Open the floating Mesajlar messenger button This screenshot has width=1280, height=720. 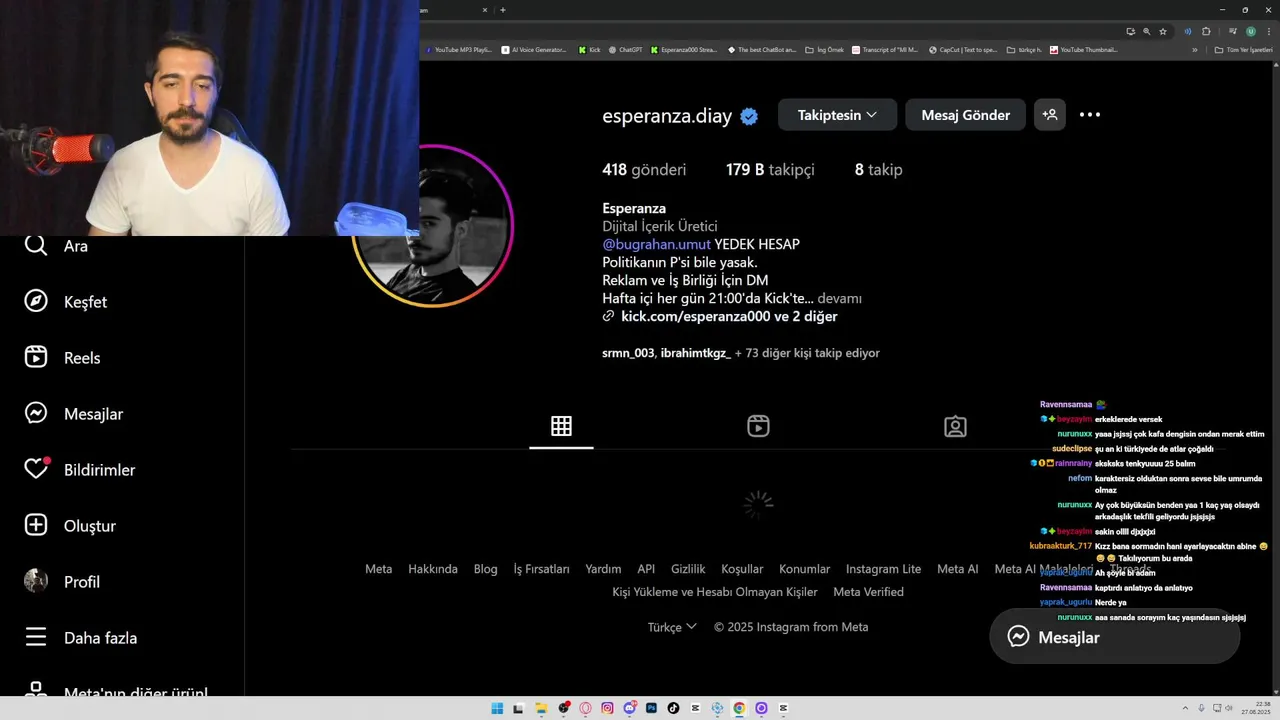click(1114, 637)
